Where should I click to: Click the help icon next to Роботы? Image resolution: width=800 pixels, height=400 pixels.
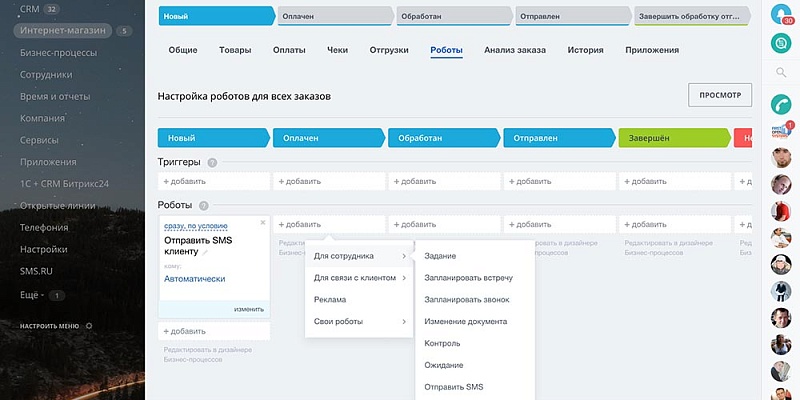click(204, 206)
